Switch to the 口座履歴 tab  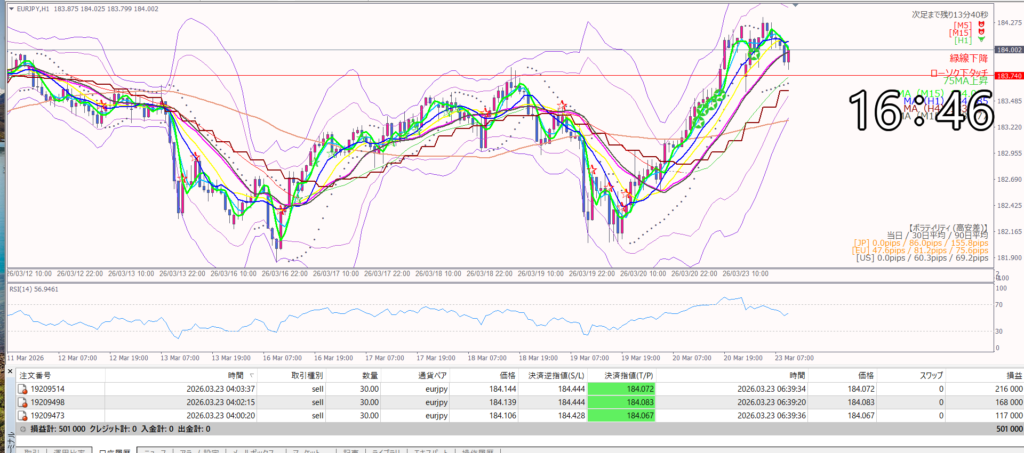click(118, 450)
